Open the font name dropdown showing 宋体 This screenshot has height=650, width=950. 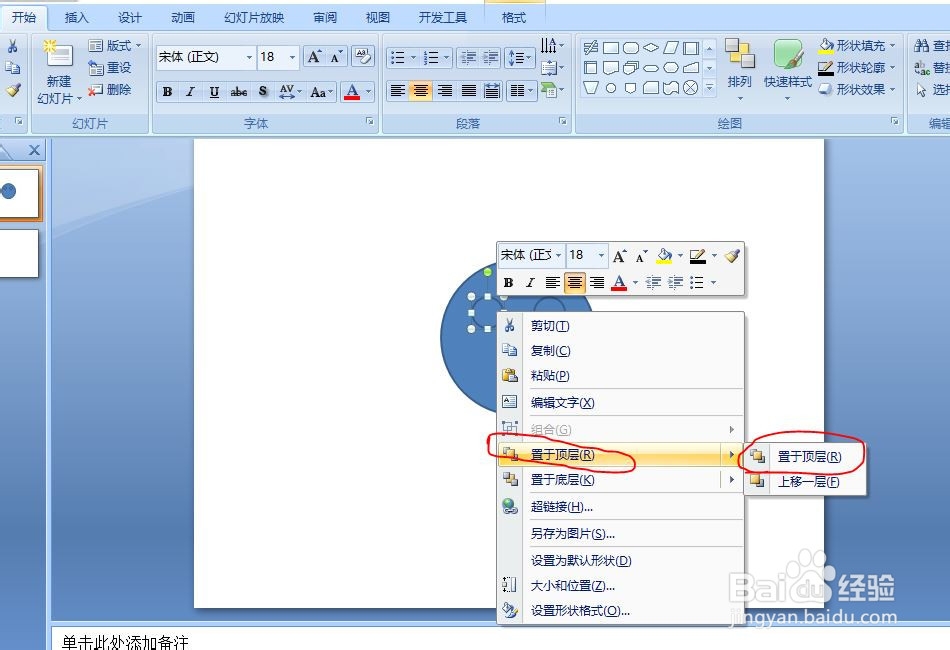(x=248, y=56)
